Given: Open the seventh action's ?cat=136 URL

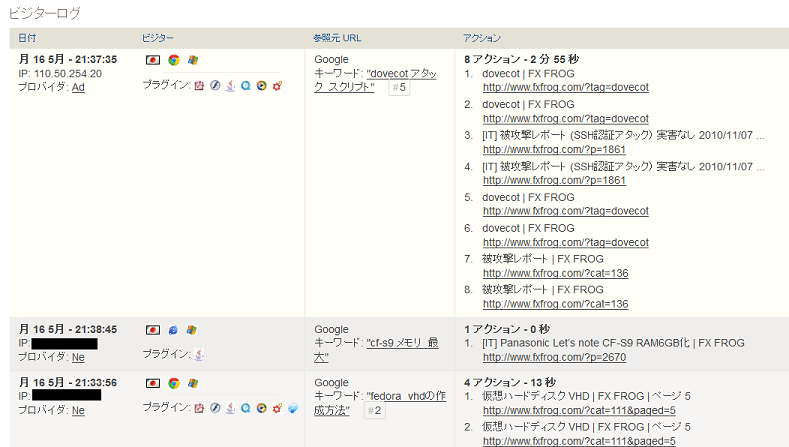Looking at the screenshot, I should pos(555,273).
